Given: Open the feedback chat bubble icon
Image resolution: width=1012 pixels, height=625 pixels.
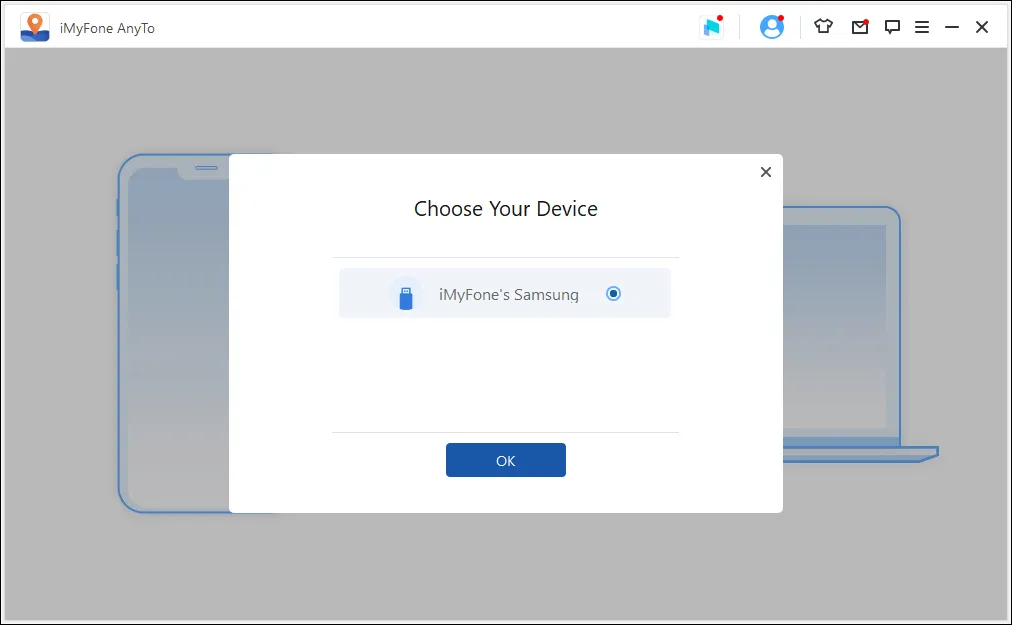Looking at the screenshot, I should coord(892,27).
